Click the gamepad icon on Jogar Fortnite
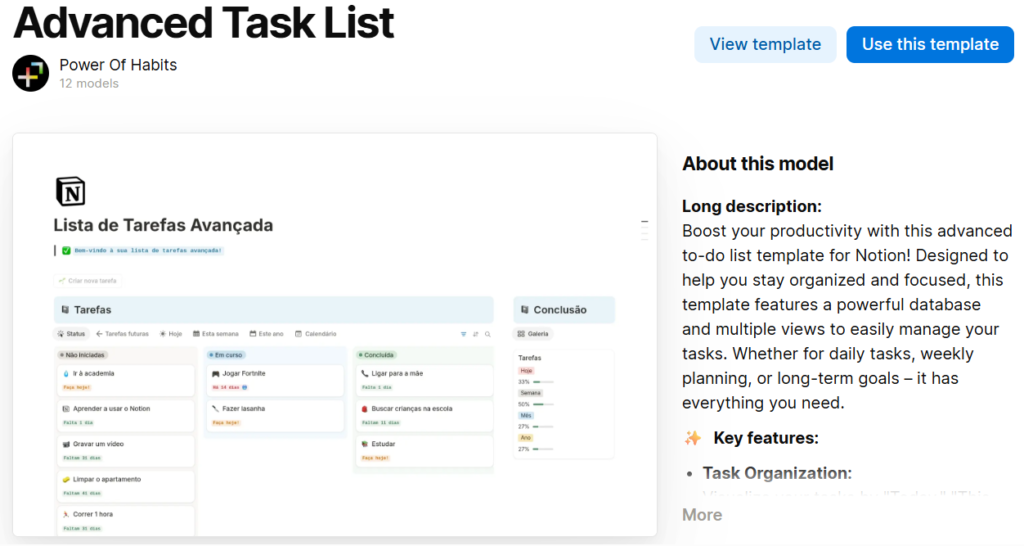Screen dimensions: 1024x546 (x=216, y=374)
